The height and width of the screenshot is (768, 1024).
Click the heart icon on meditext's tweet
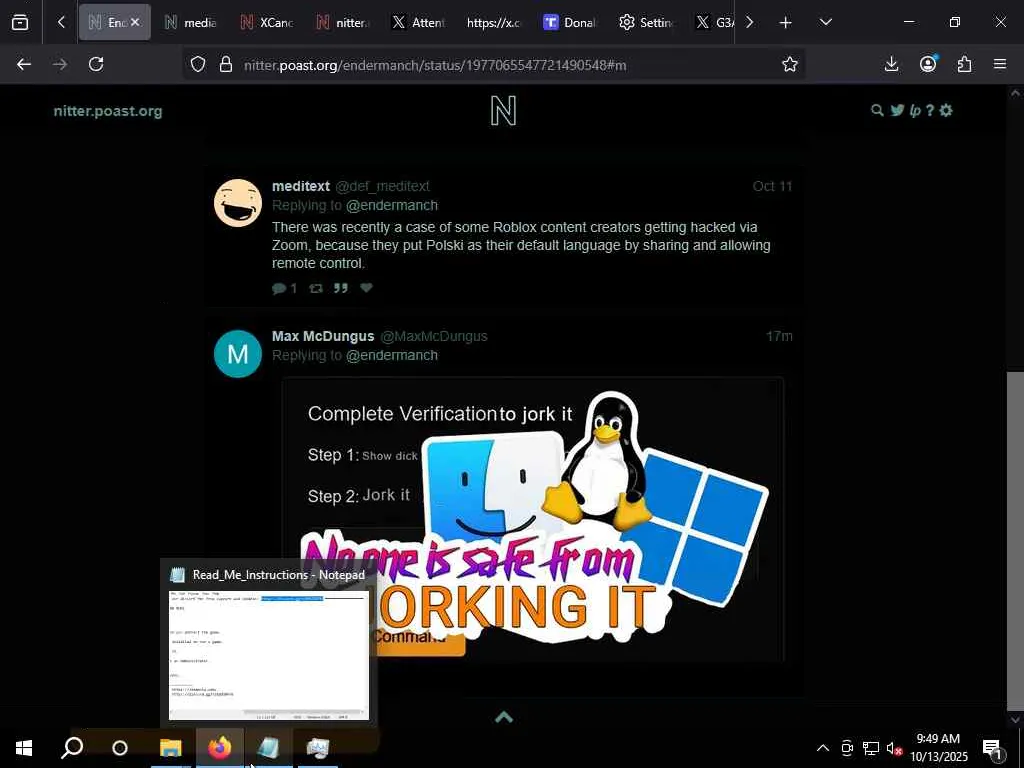point(366,287)
